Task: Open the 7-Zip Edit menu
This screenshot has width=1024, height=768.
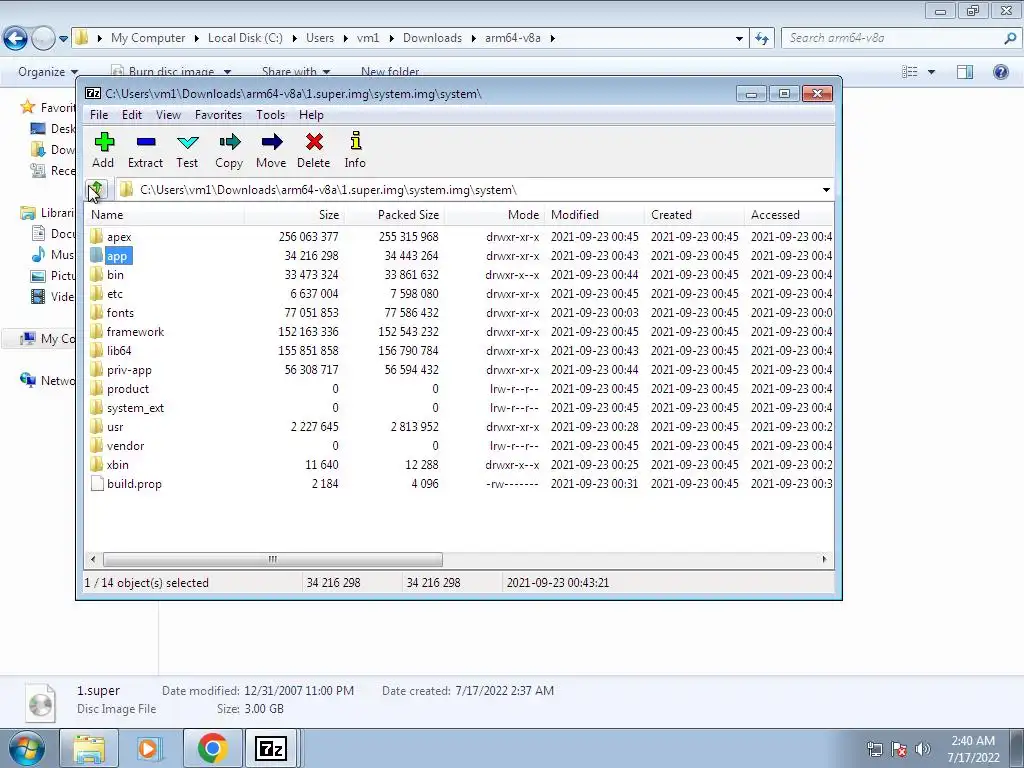Action: [x=132, y=115]
